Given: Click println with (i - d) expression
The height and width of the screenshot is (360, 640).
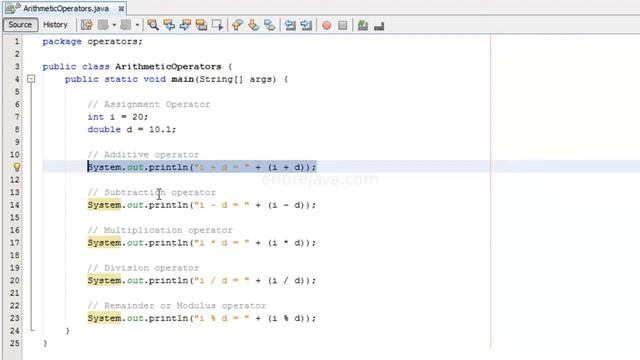Looking at the screenshot, I should [x=202, y=205].
